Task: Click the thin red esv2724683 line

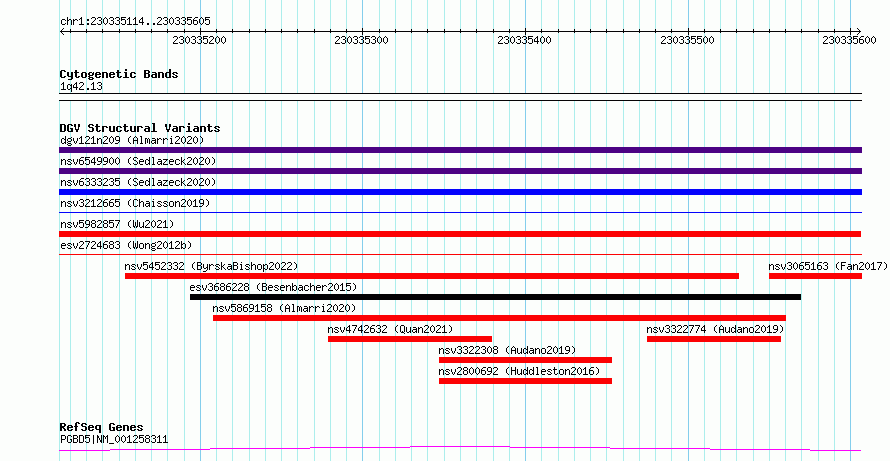Action: [460, 255]
